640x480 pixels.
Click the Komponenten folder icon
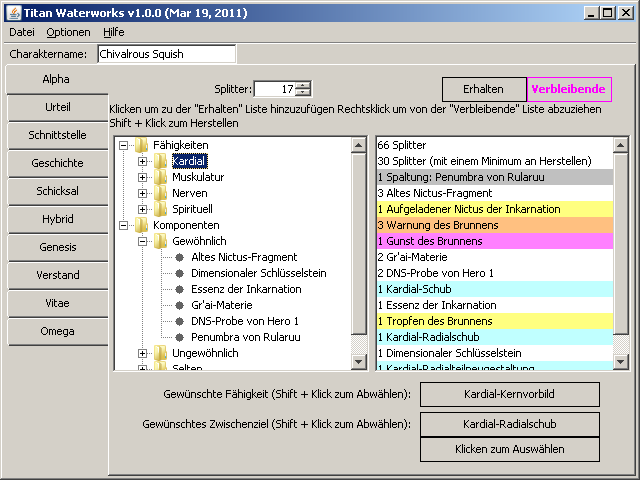[x=141, y=225]
